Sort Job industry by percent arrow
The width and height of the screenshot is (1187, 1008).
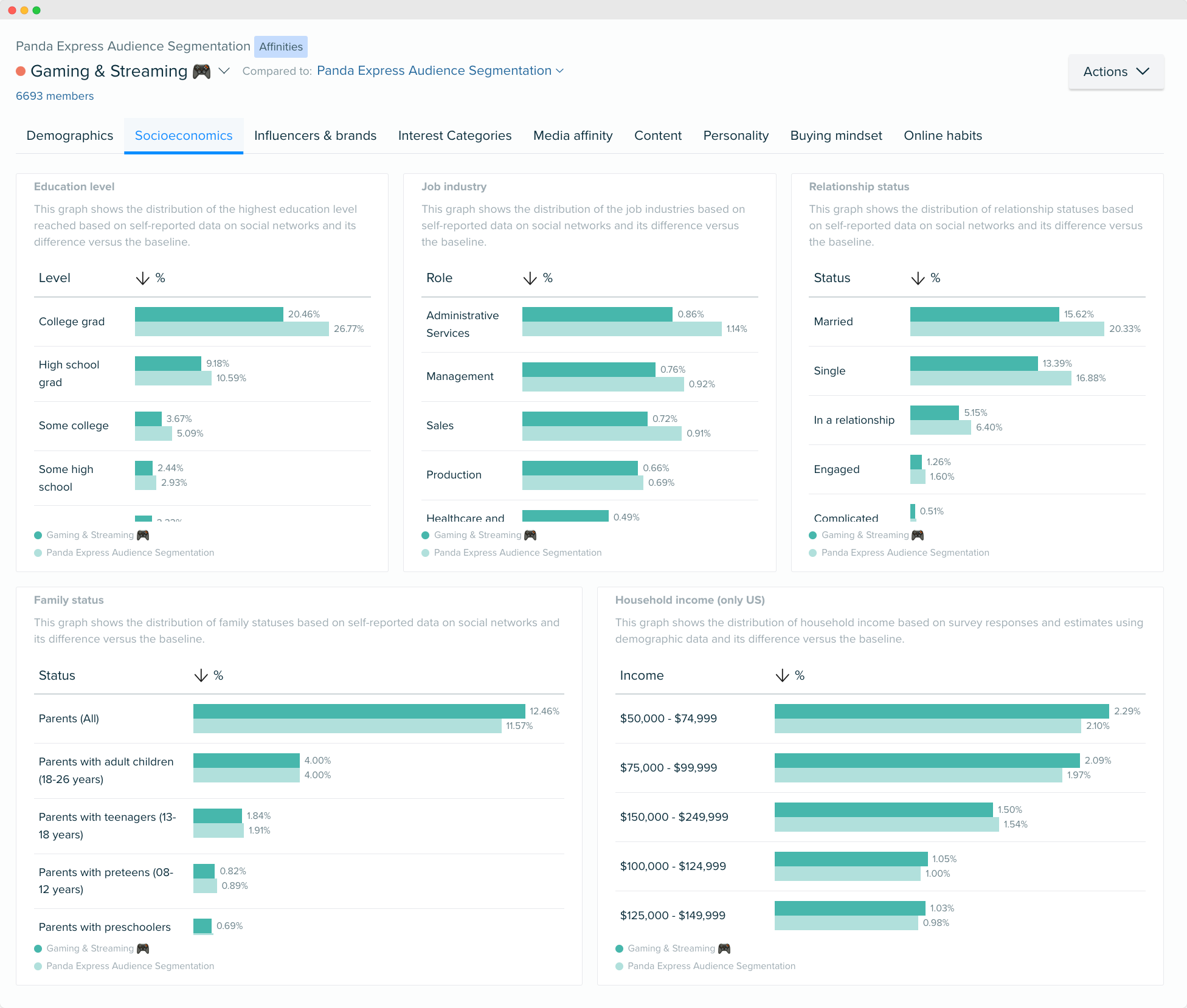tap(530, 278)
